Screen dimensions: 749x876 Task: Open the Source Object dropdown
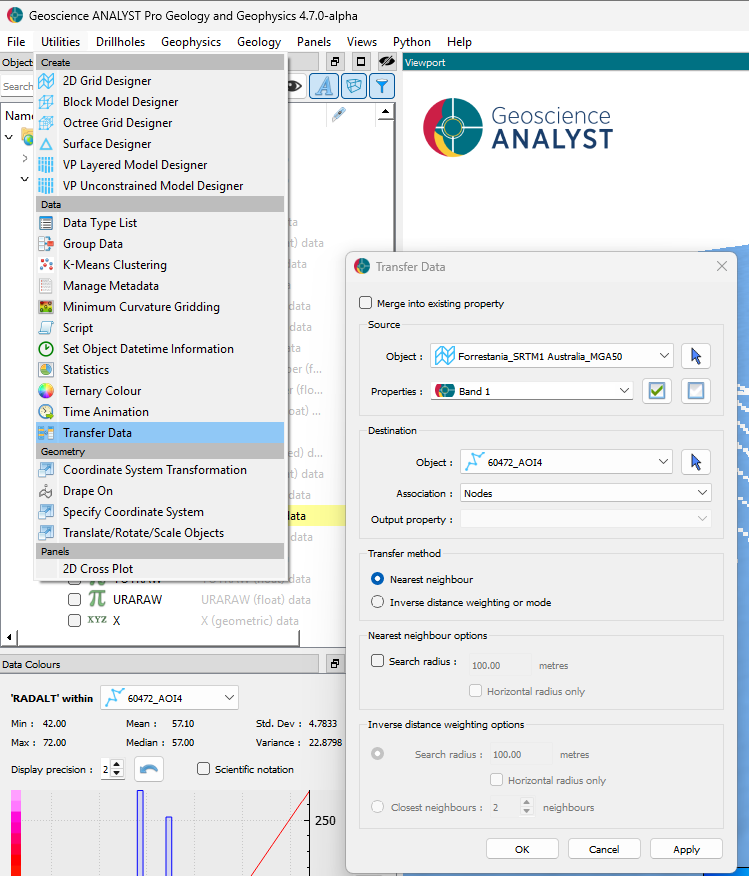(x=552, y=356)
